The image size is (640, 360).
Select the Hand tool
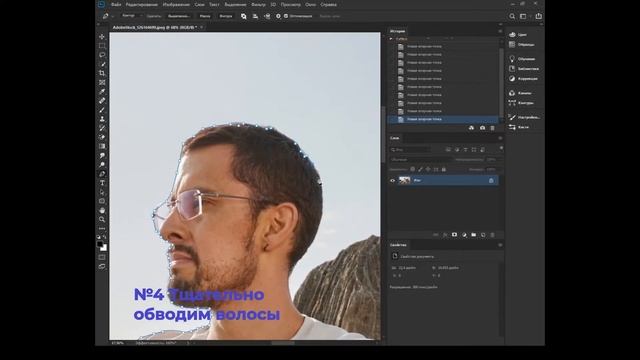(x=102, y=210)
